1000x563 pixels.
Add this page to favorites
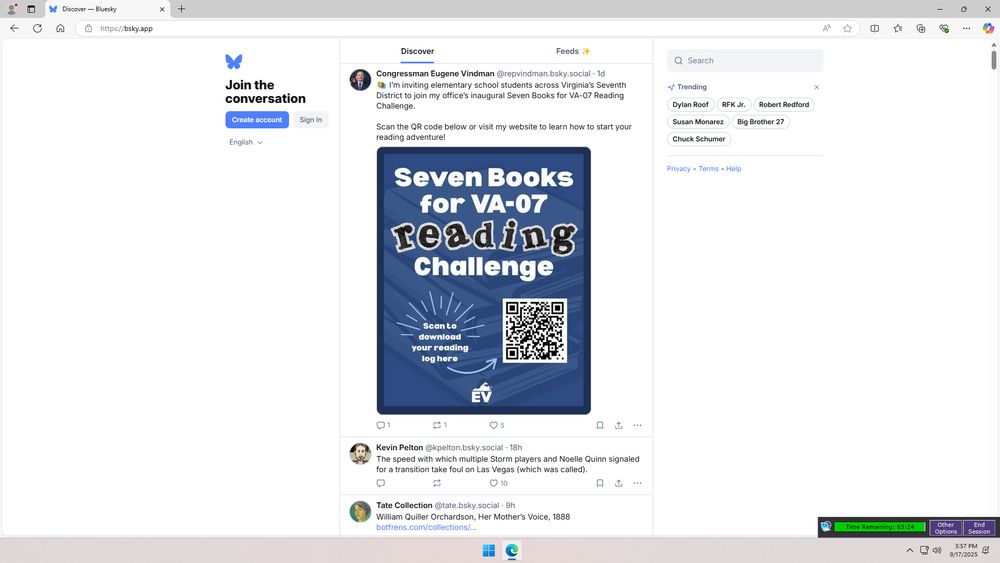847,28
